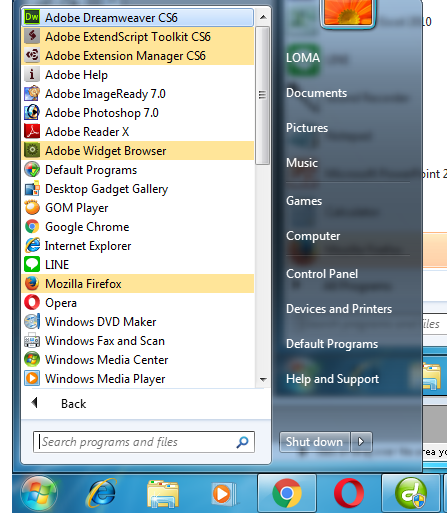Image resolution: width=447 pixels, height=513 pixels.
Task: Click the Adobe ExtendScript Toolkit CS6 icon
Action: (32, 36)
